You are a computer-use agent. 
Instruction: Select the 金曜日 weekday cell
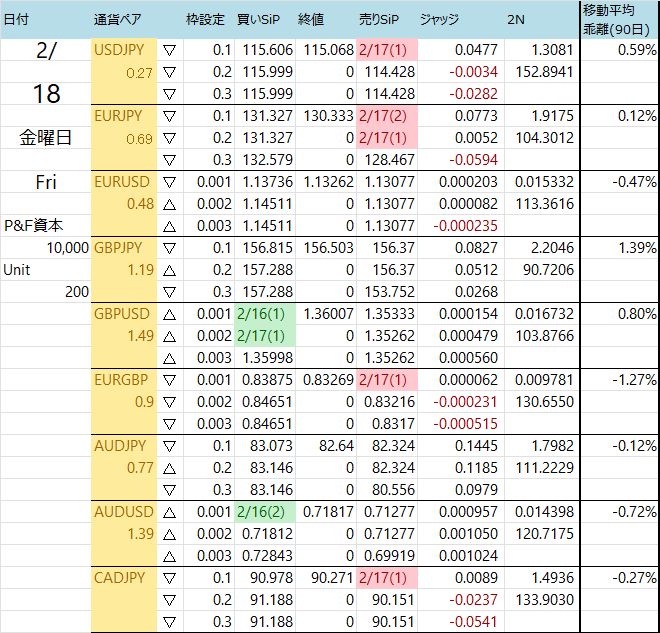[45, 138]
